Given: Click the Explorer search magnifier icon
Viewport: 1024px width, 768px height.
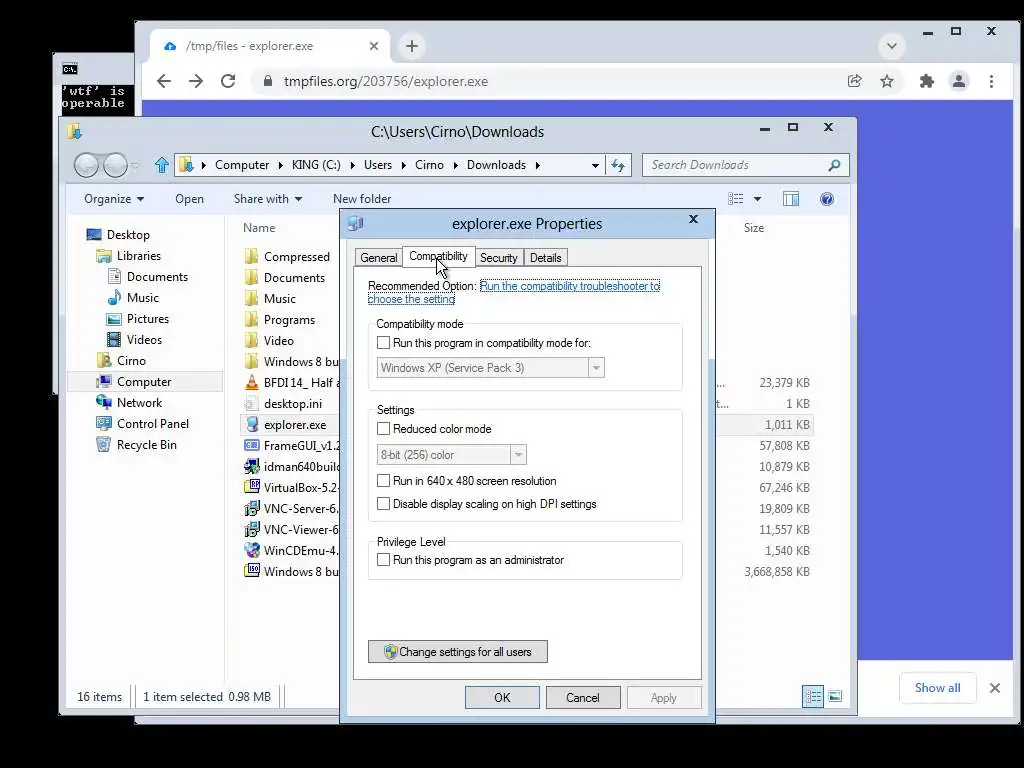Looking at the screenshot, I should (x=834, y=165).
